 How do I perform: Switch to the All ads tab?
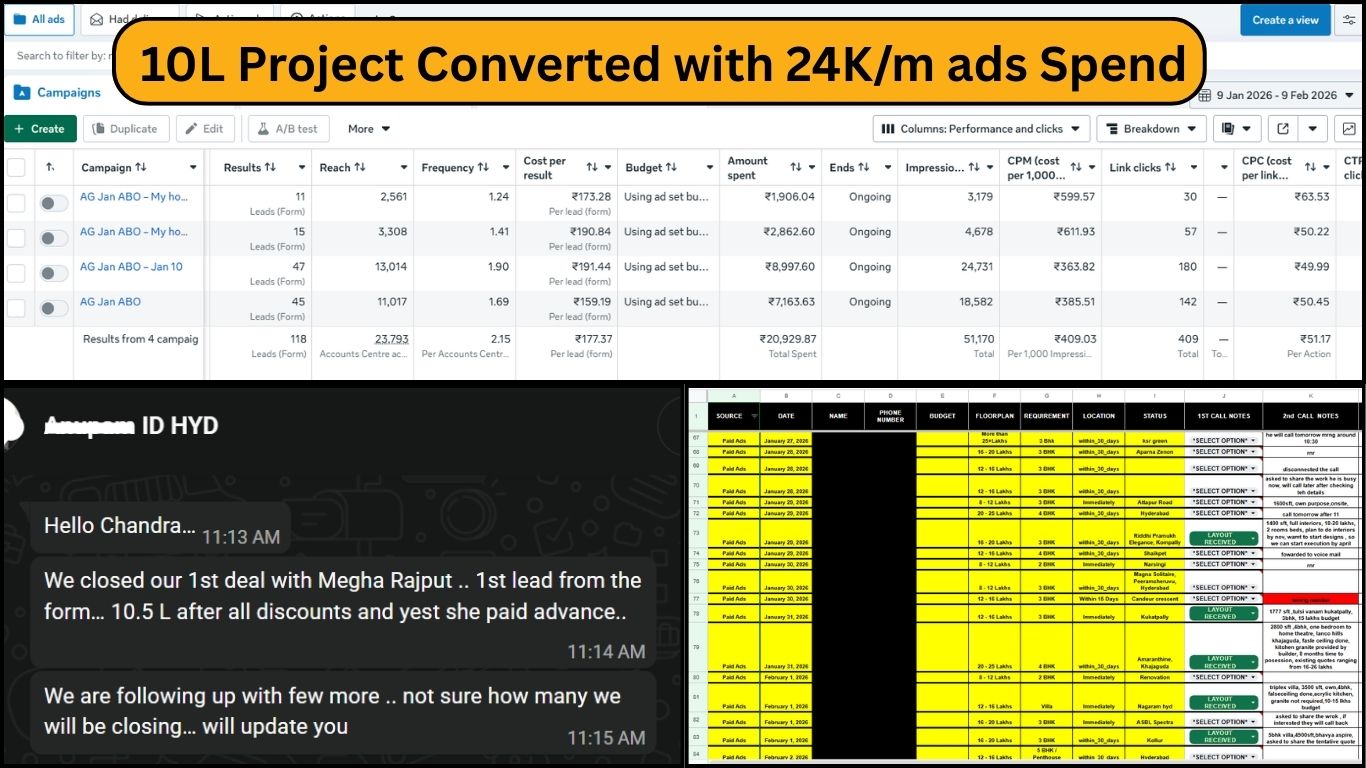tap(40, 18)
